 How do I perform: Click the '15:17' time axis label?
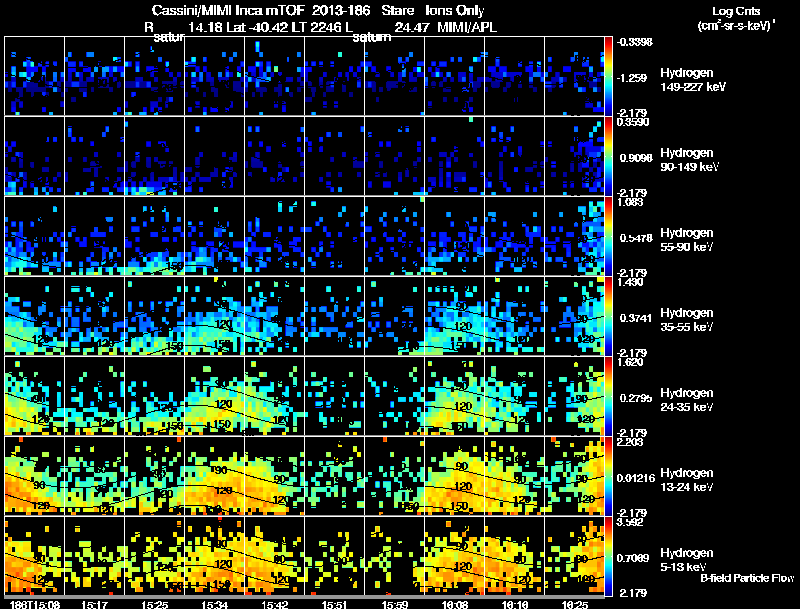point(94,604)
